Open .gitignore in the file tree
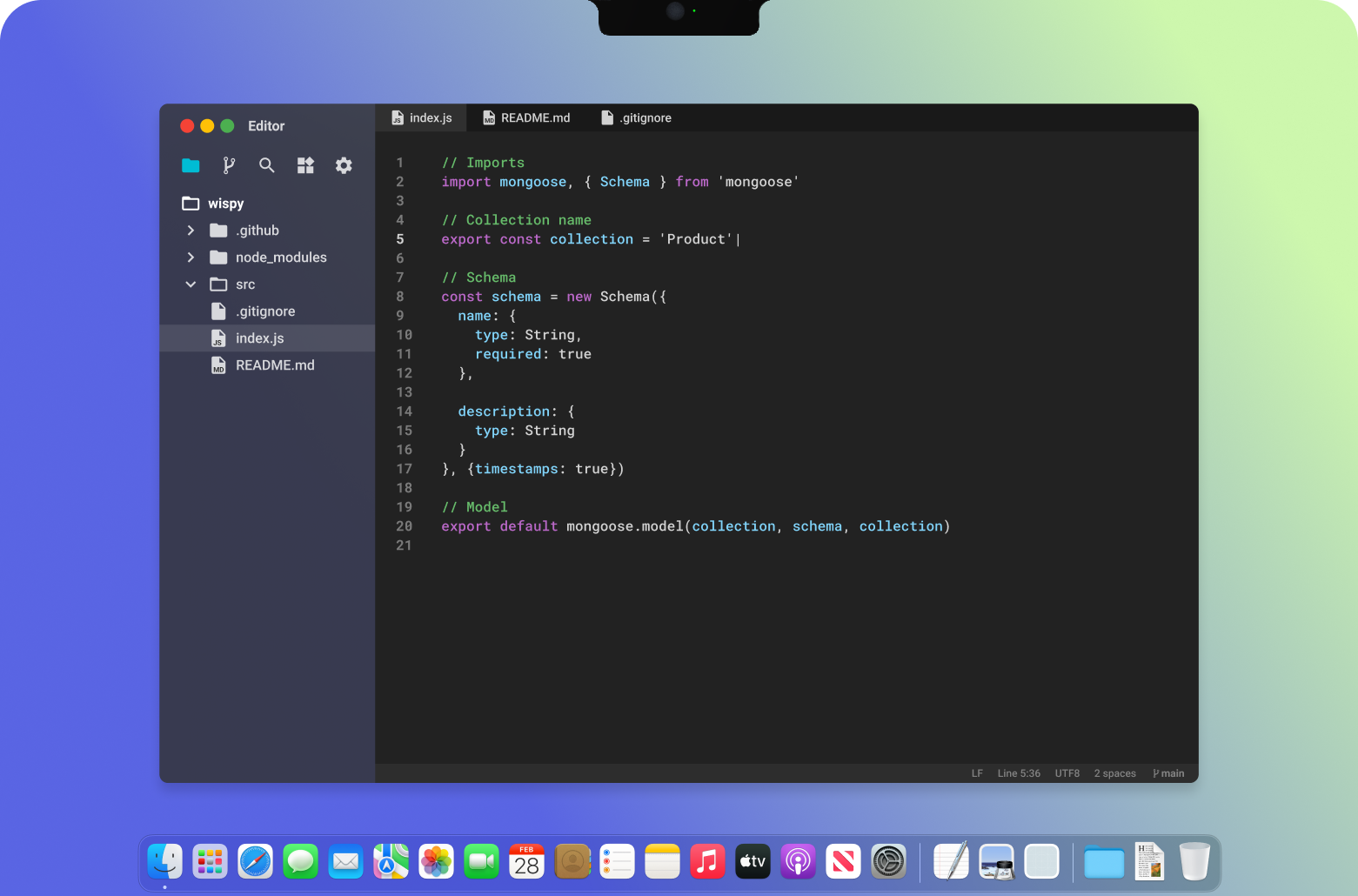The image size is (1358, 896). (x=267, y=311)
